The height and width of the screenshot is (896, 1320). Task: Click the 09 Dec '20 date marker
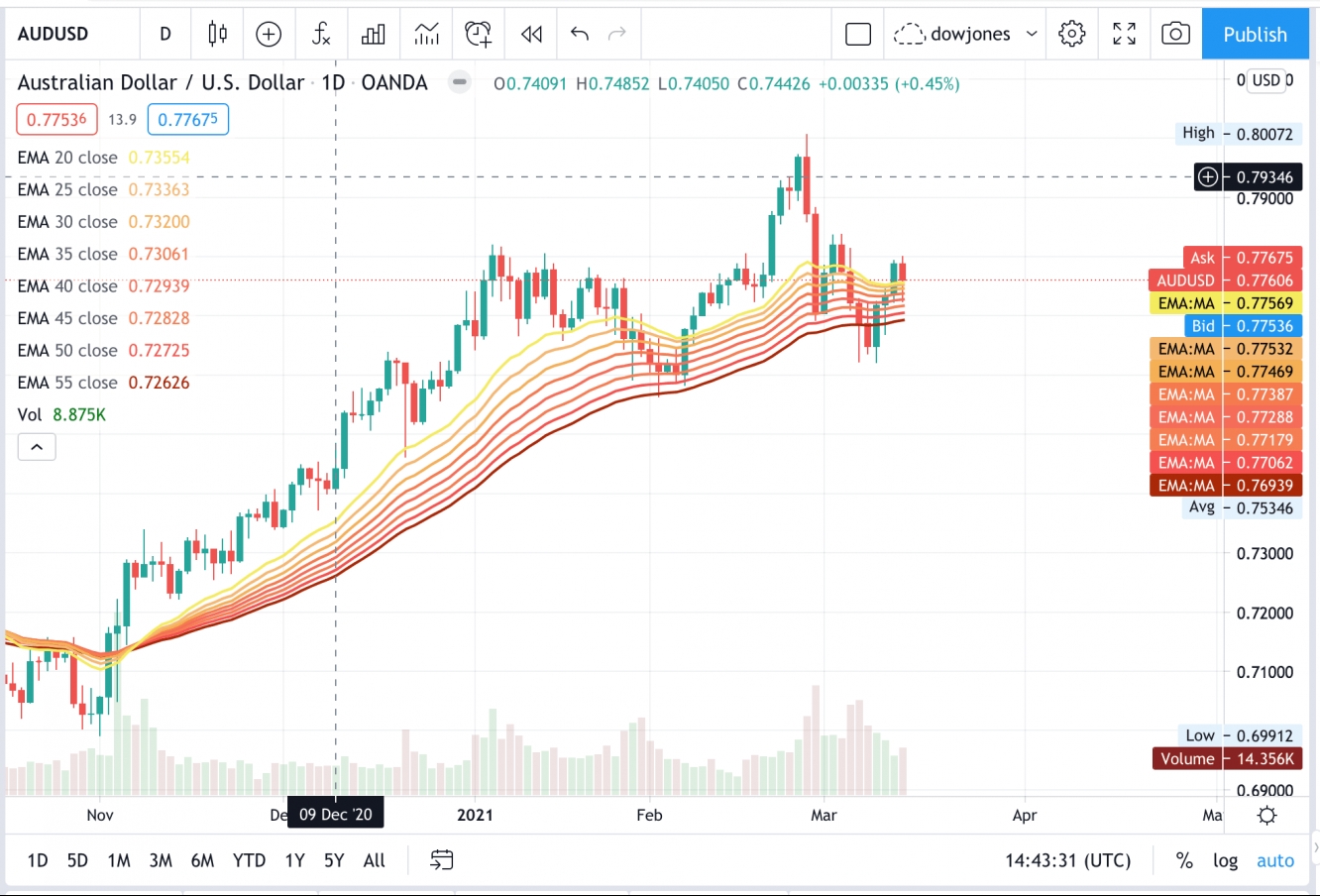336,815
